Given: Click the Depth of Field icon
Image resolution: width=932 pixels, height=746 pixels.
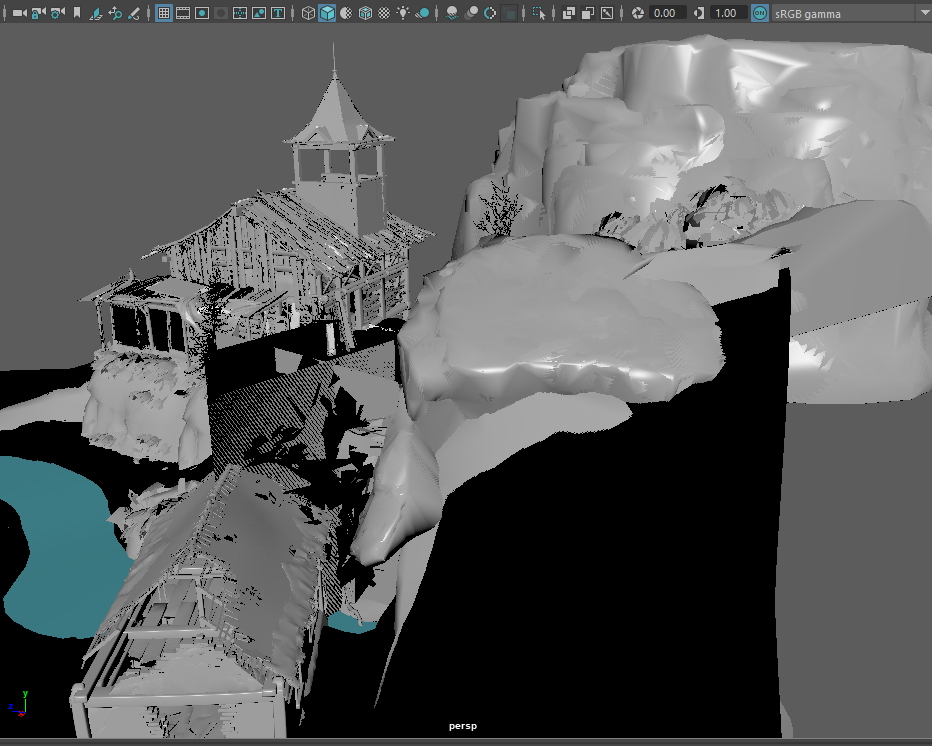Looking at the screenshot, I should [509, 13].
